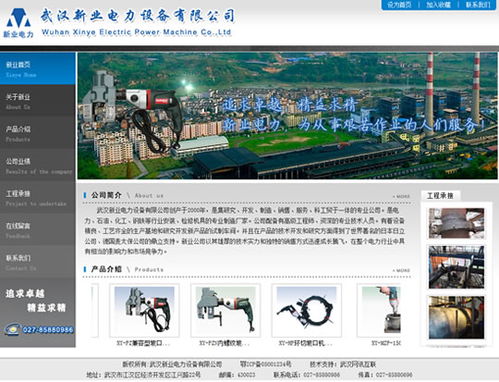Open the 设为首页 link at the top
Viewport: 499px width, 382px height.
[x=399, y=5]
